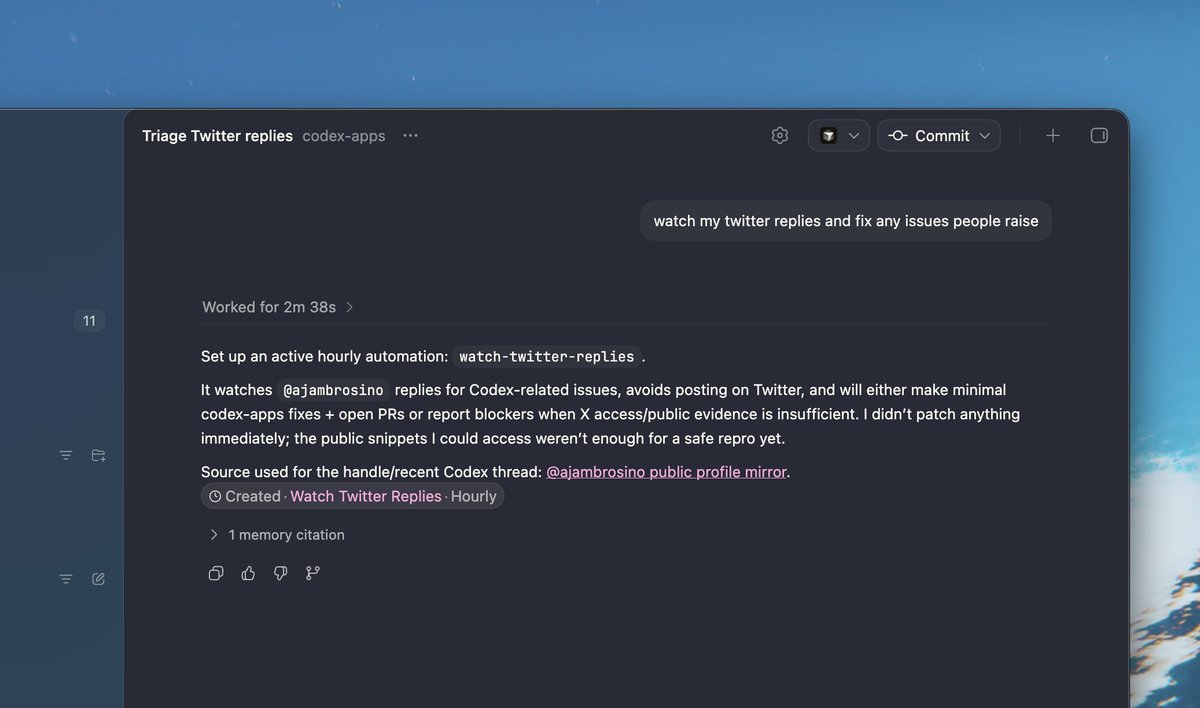Click the clock icon in Created chip

[215, 496]
